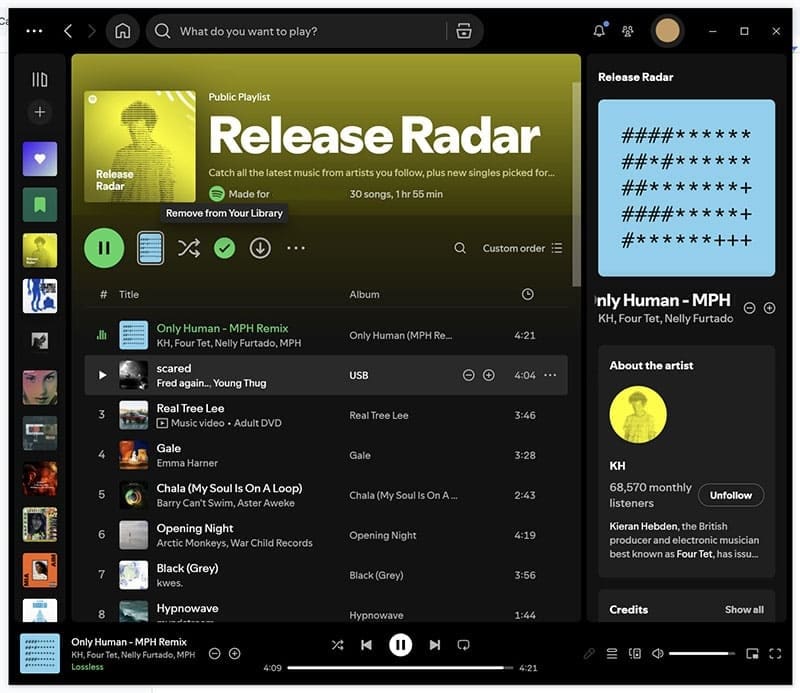Open the Queue icon in bottom bar
Image resolution: width=800 pixels, height=693 pixels.
pyautogui.click(x=612, y=654)
